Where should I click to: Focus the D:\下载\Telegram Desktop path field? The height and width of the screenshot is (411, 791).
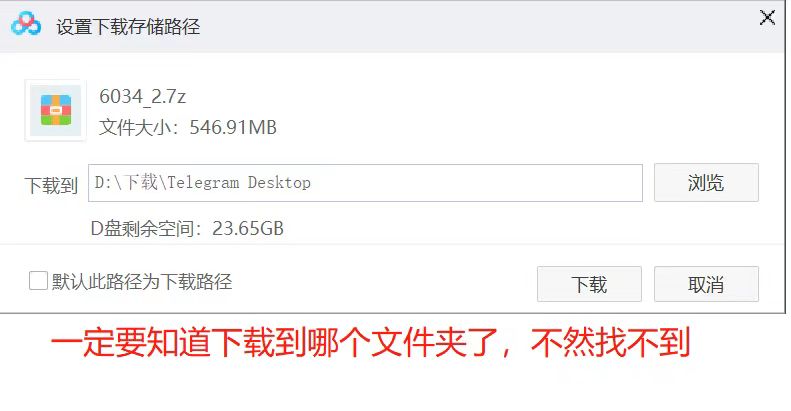coord(365,183)
